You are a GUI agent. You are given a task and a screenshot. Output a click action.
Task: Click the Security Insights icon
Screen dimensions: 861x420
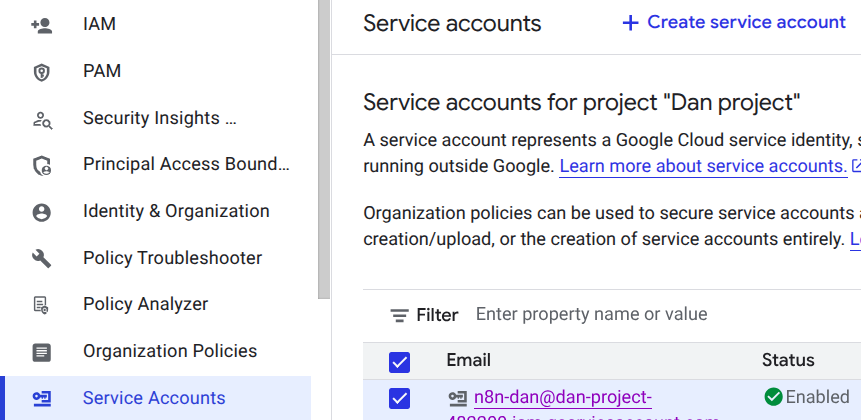click(x=41, y=119)
